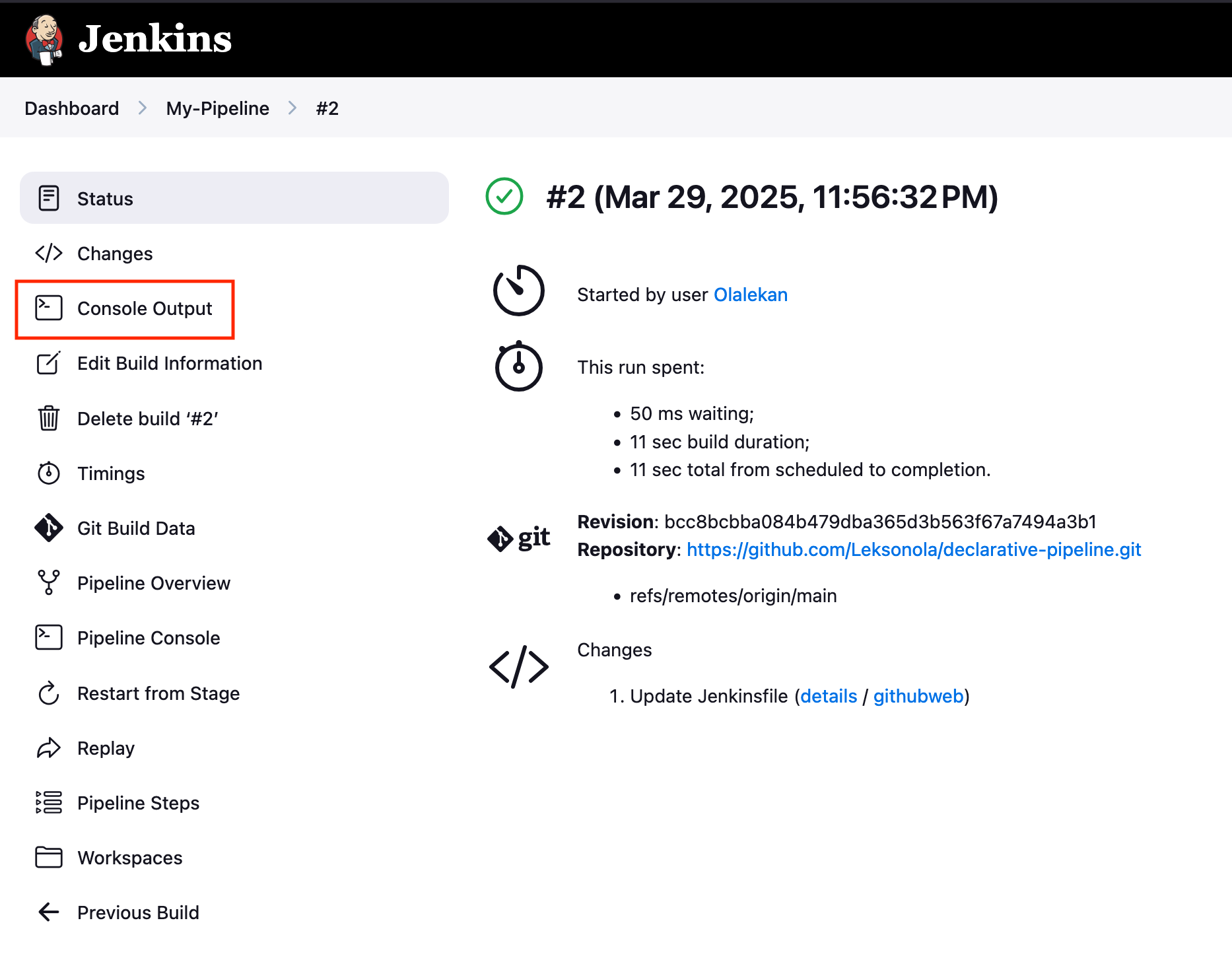Image resolution: width=1232 pixels, height=968 pixels.
Task: Open the Status sidebar item
Action: click(x=234, y=198)
